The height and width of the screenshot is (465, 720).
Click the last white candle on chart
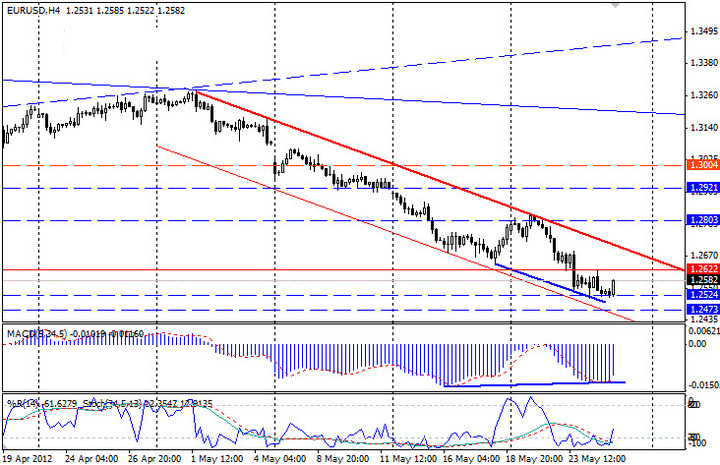tap(613, 287)
